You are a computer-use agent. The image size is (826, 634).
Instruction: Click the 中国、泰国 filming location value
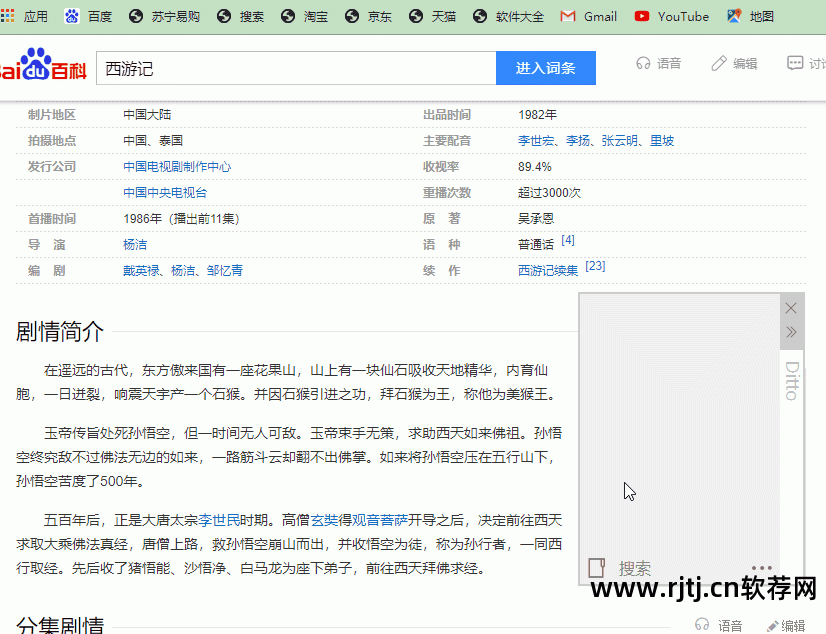click(153, 141)
